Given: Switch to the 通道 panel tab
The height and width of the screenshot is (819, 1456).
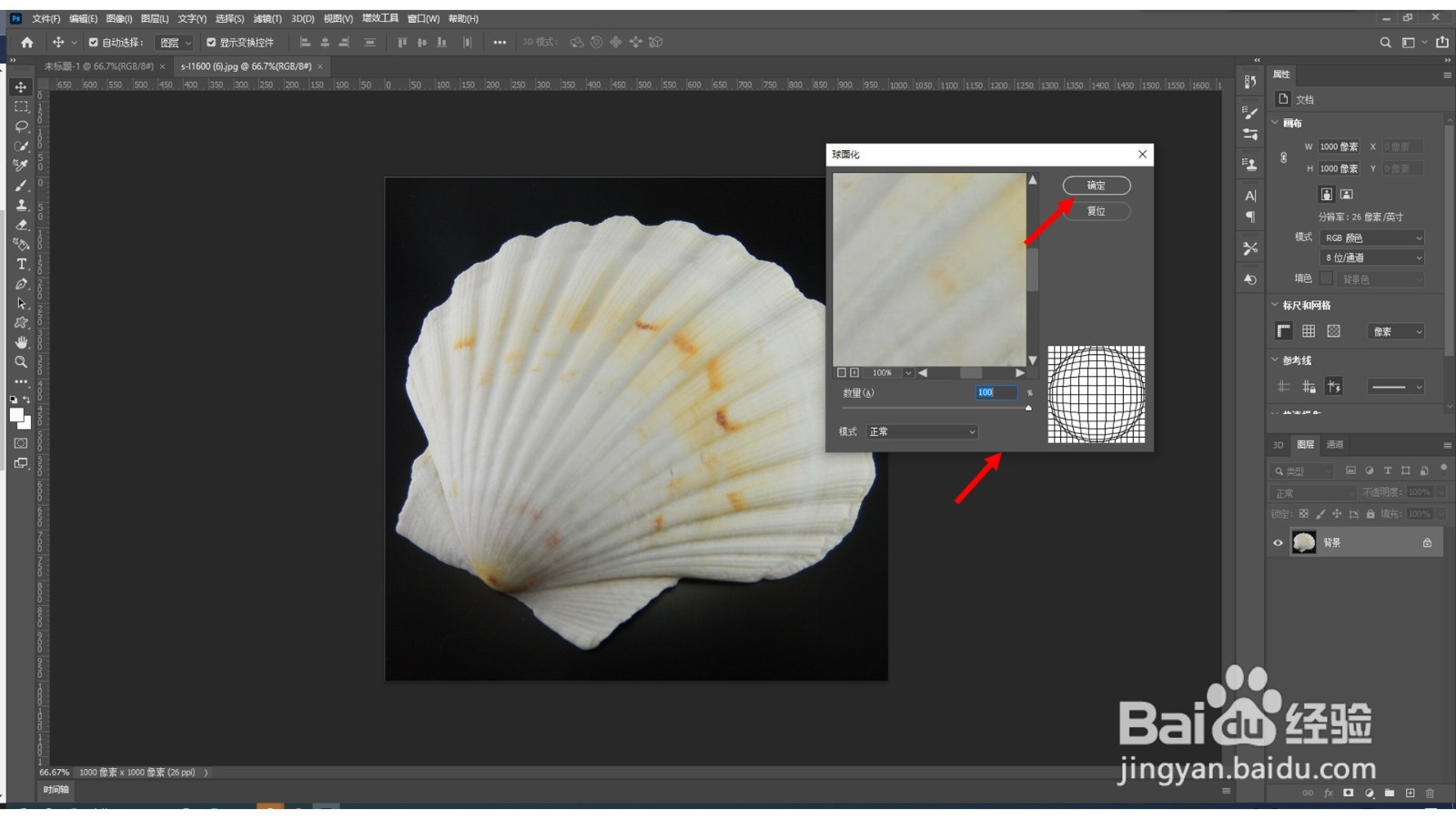Looking at the screenshot, I should point(1335,445).
